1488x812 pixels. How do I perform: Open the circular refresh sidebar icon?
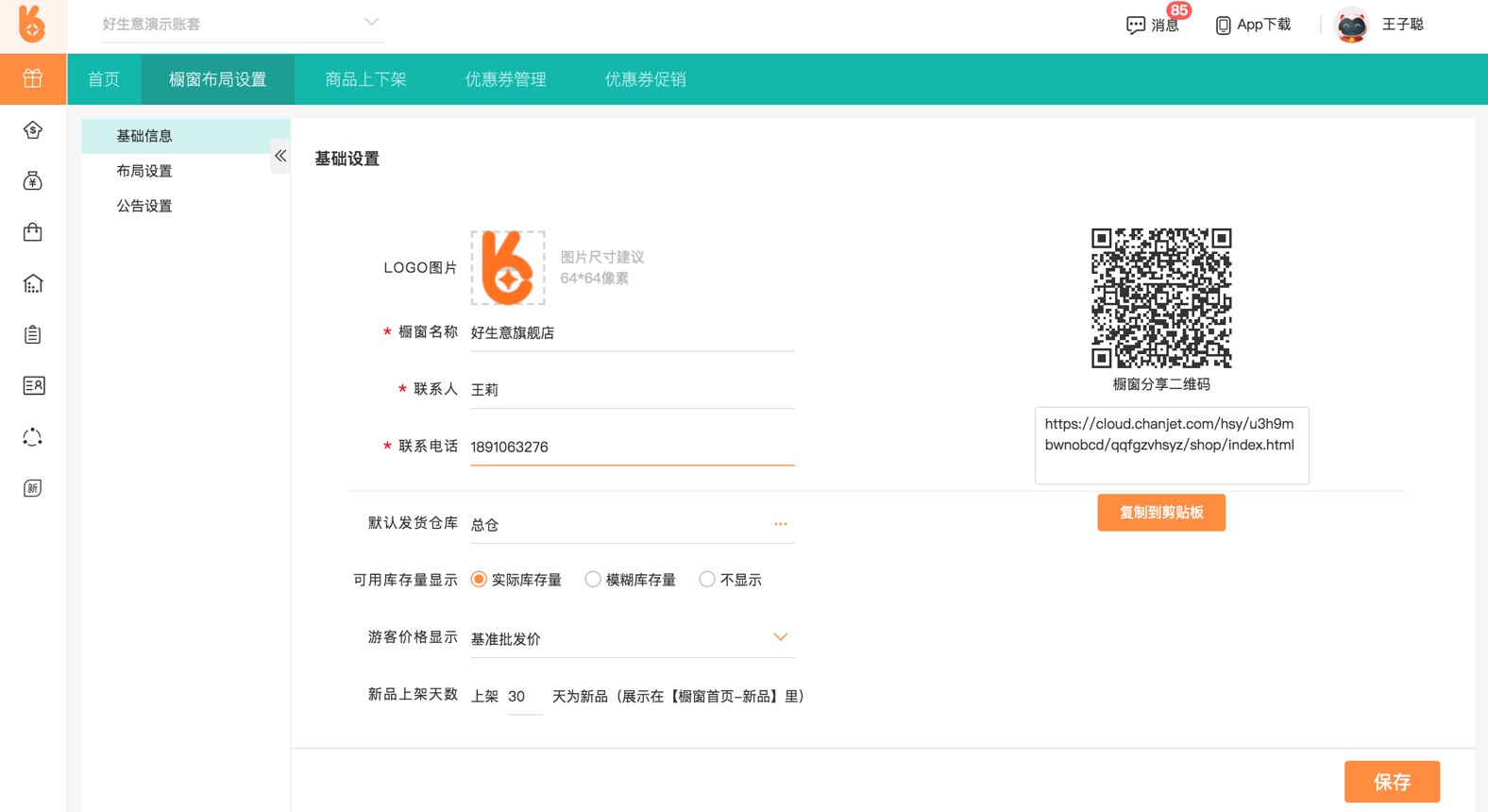(x=33, y=436)
